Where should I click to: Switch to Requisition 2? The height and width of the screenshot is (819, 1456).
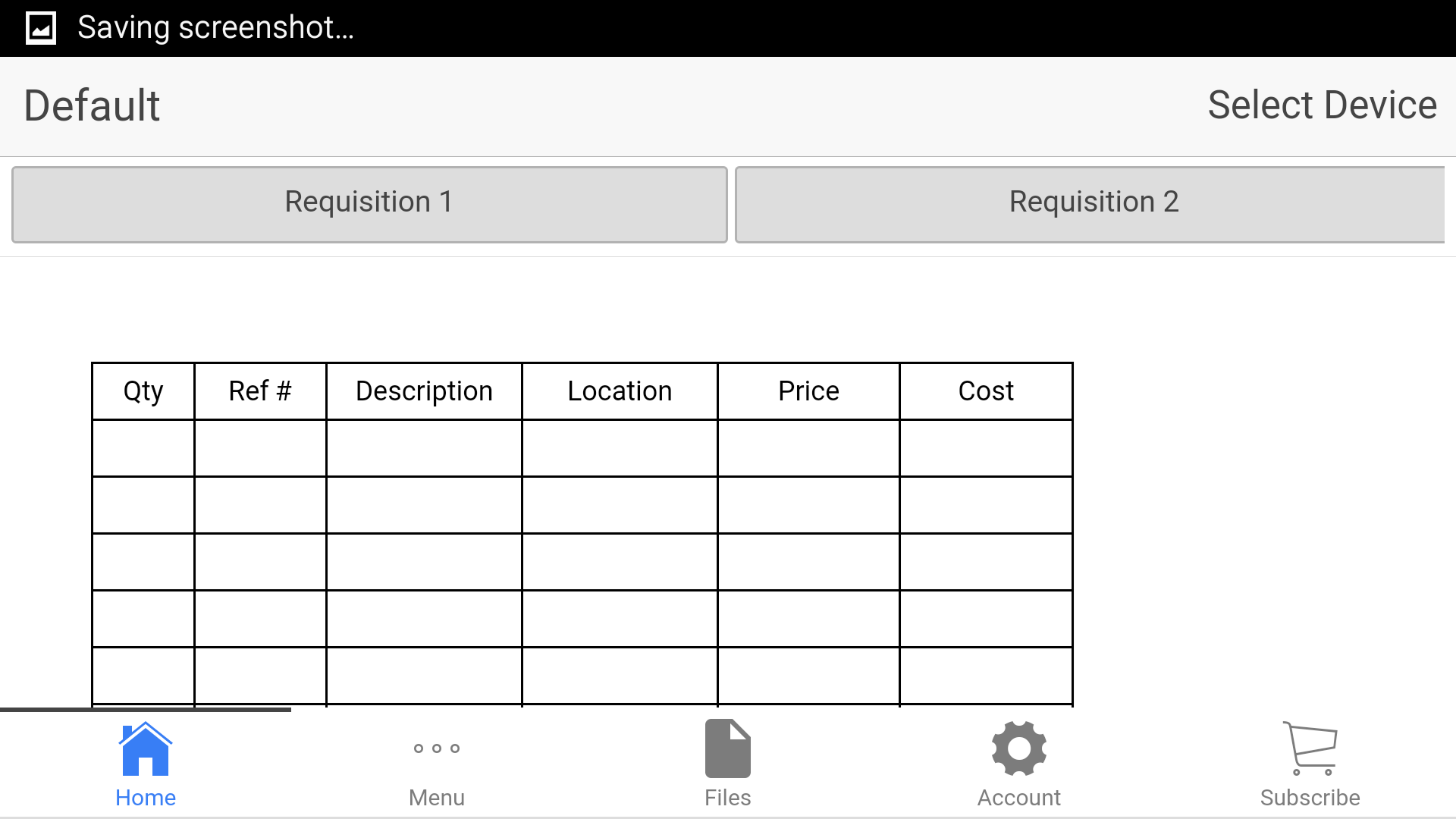click(1093, 202)
